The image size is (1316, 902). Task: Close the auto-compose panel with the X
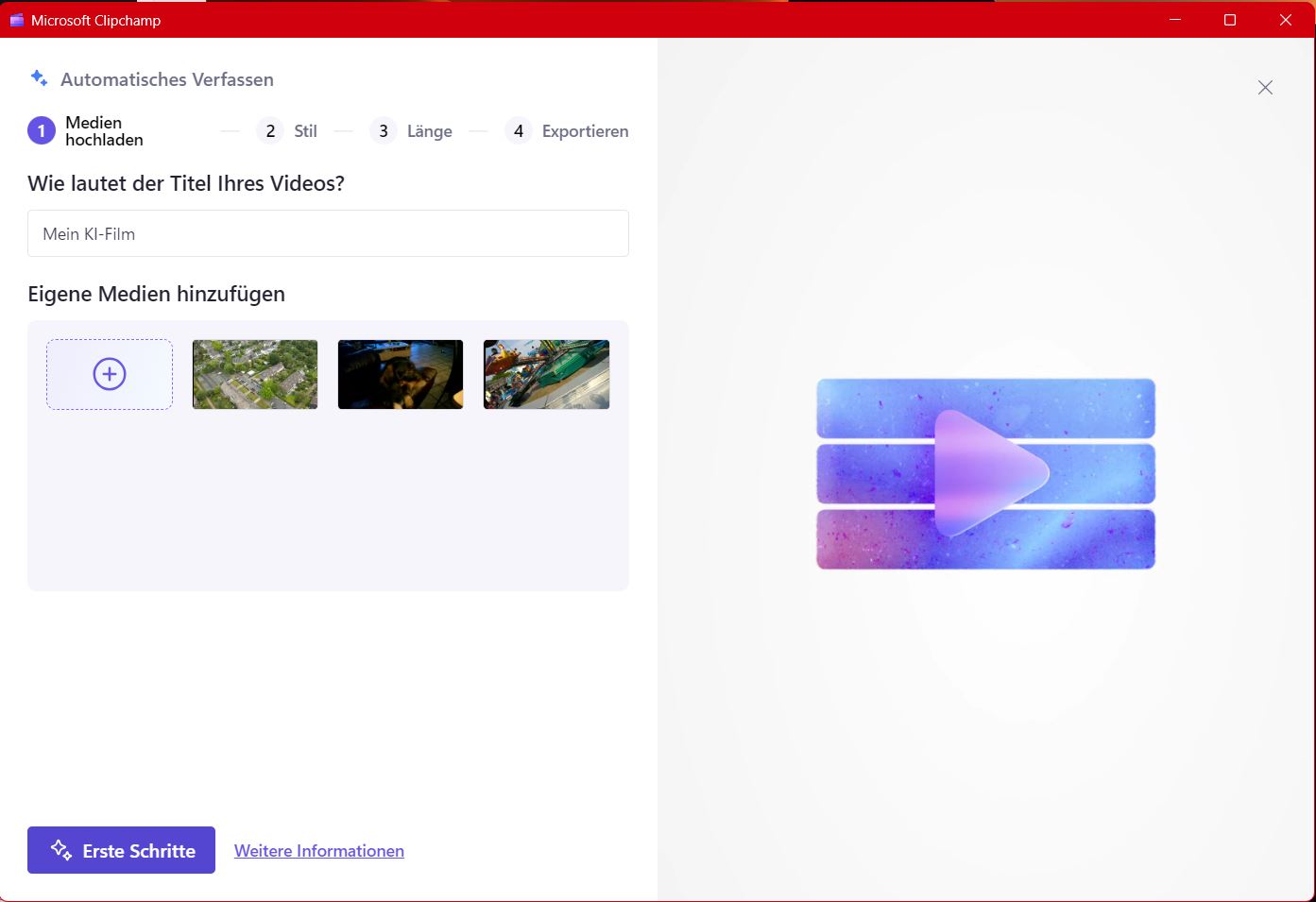click(1265, 88)
